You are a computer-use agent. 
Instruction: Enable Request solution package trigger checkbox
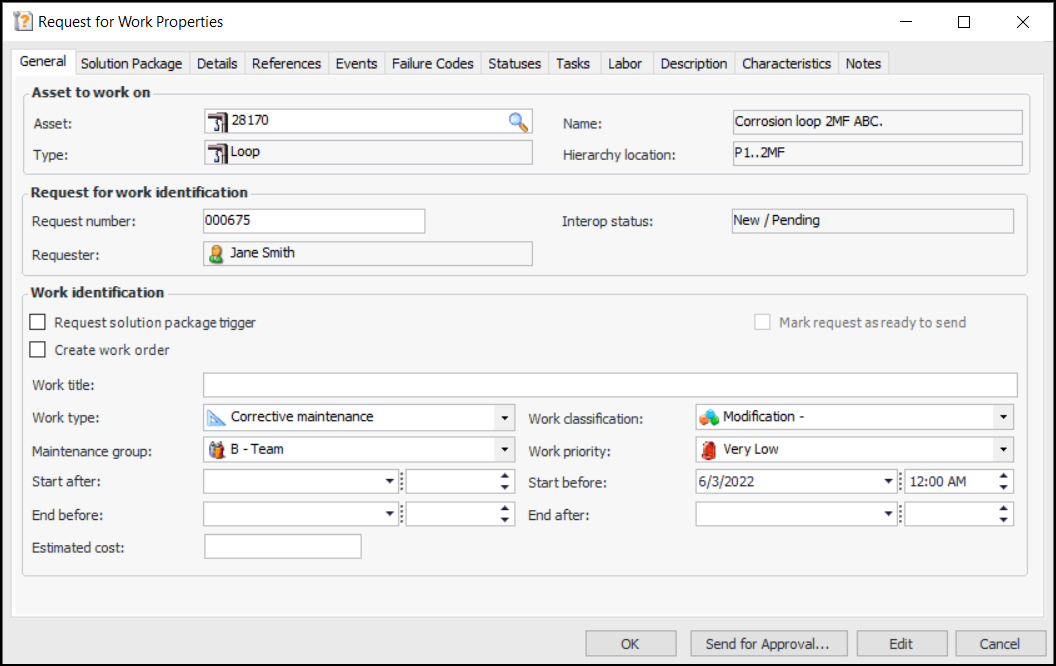point(38,323)
